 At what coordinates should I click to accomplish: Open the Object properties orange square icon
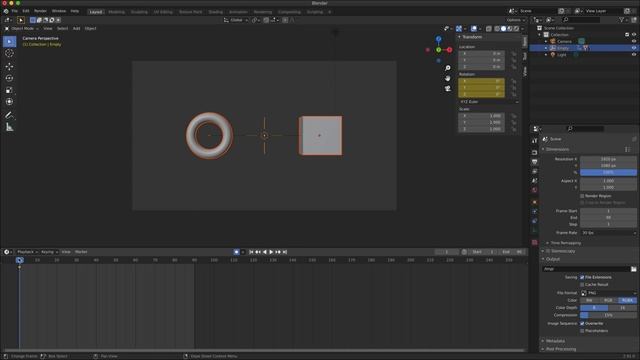[x=535, y=202]
